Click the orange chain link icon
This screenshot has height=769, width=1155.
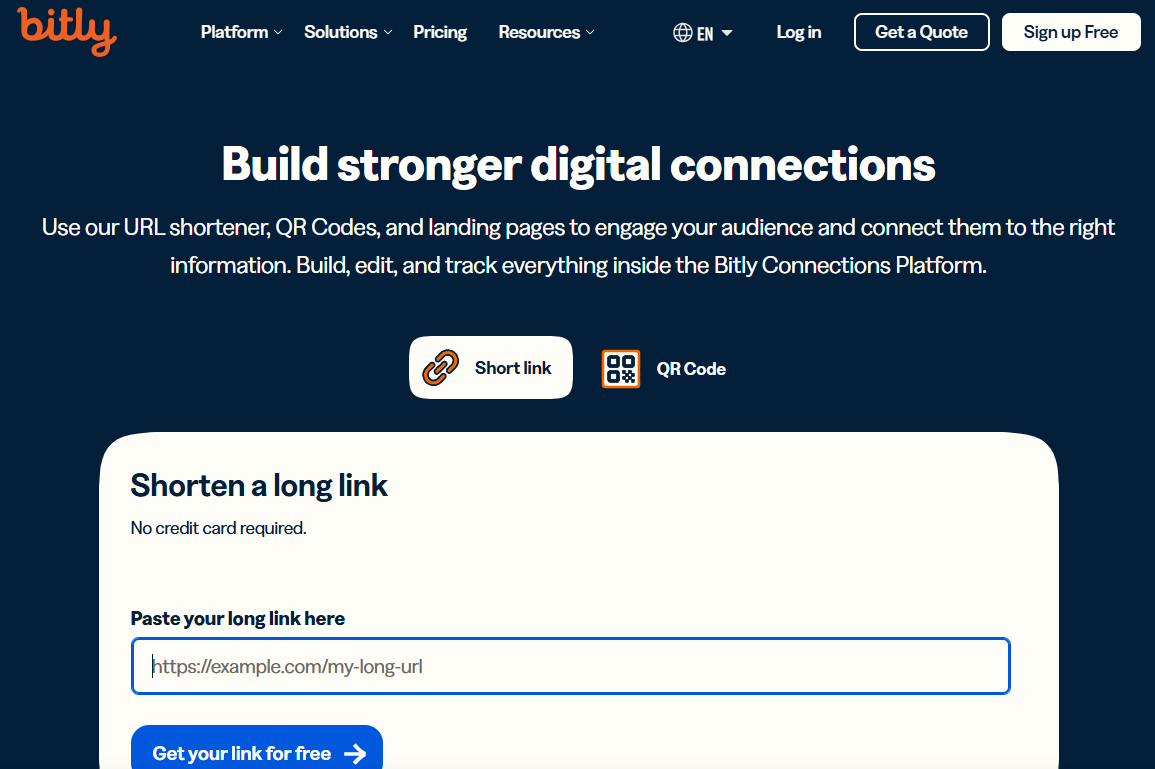click(440, 368)
